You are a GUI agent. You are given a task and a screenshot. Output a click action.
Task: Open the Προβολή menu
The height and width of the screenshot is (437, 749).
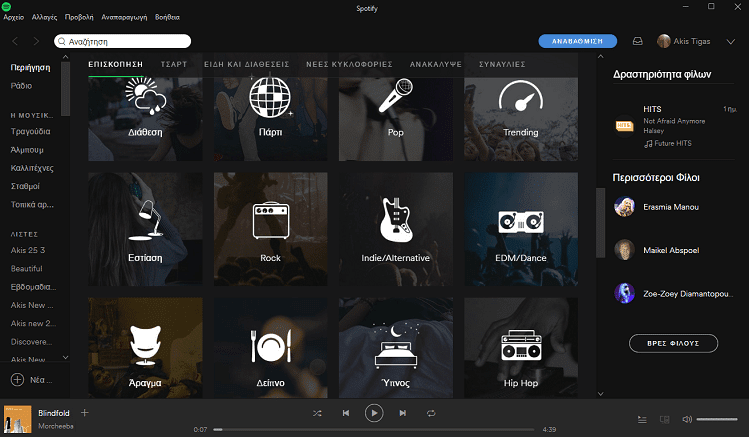79,17
